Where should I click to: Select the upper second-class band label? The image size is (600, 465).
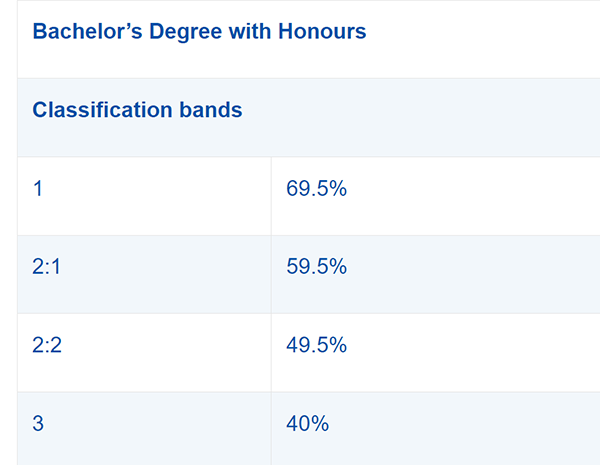pos(48,266)
